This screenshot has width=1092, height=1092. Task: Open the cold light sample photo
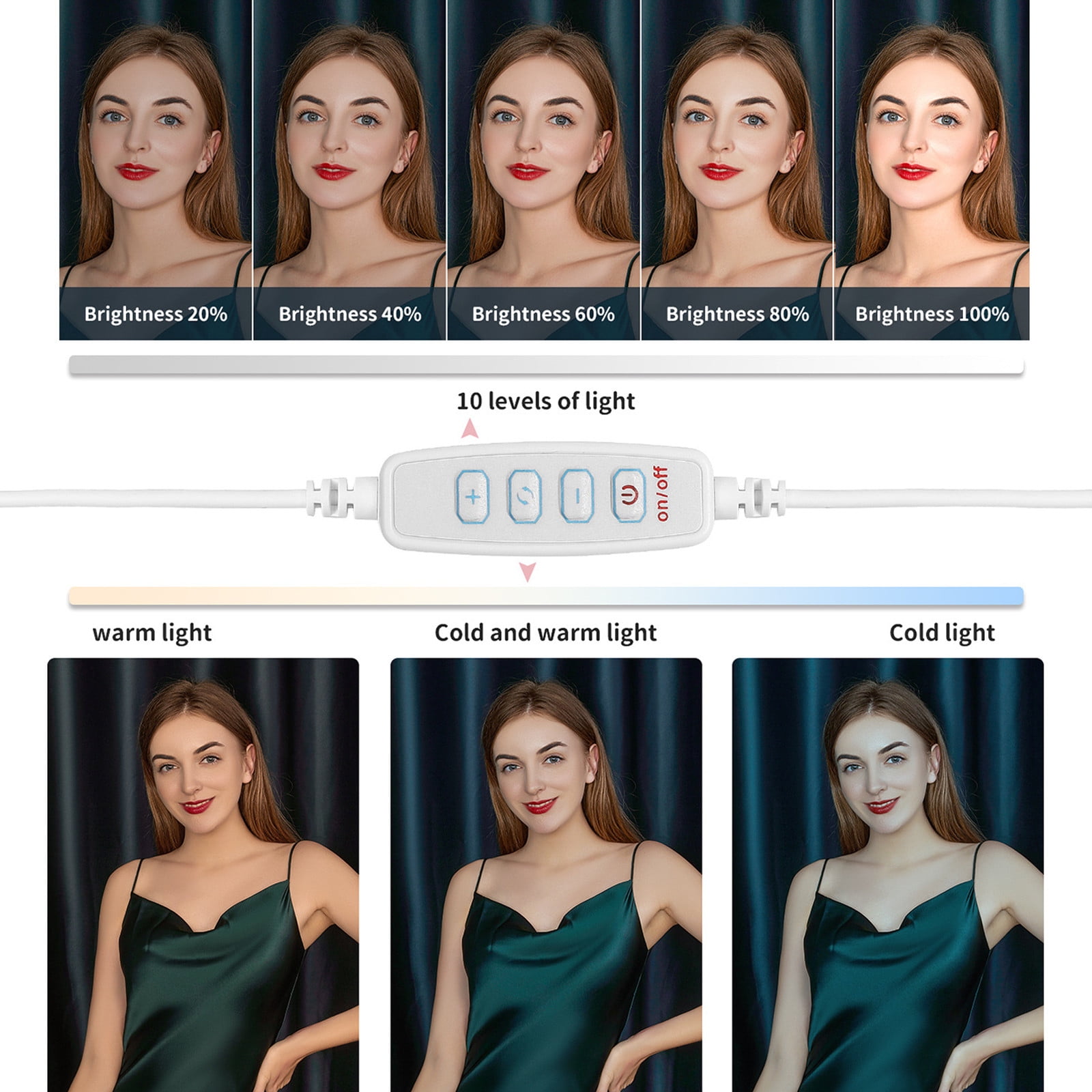pyautogui.click(x=888, y=875)
